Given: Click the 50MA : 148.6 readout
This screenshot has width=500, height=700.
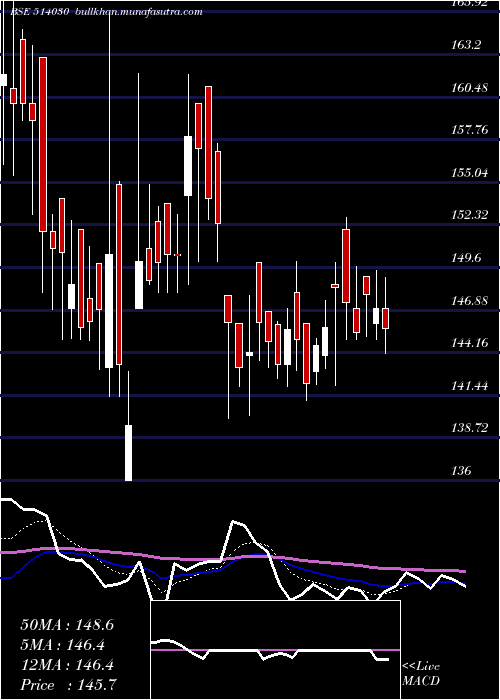Looking at the screenshot, I should point(67,625).
